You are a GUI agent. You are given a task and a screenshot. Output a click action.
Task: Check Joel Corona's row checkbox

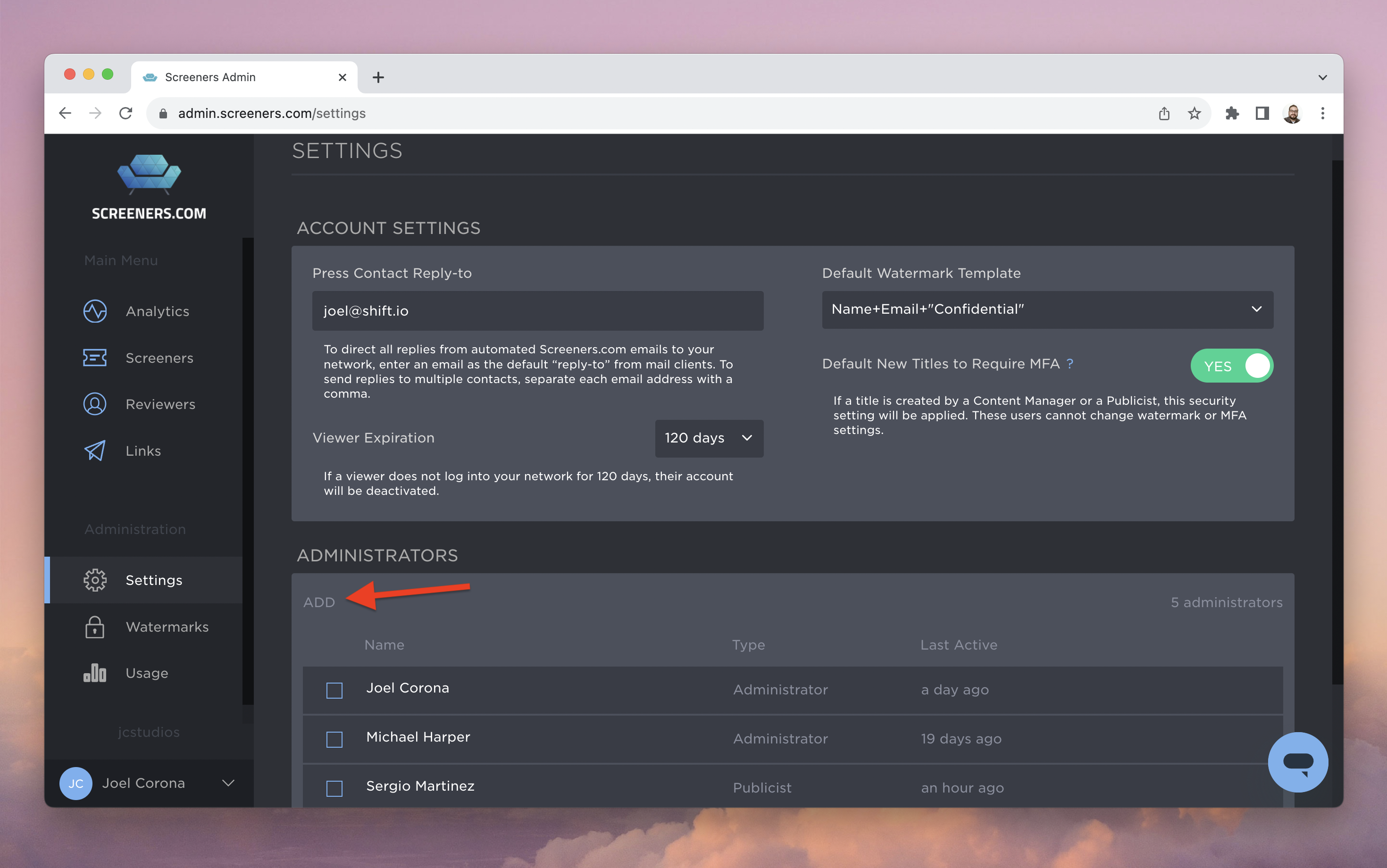pyautogui.click(x=334, y=690)
